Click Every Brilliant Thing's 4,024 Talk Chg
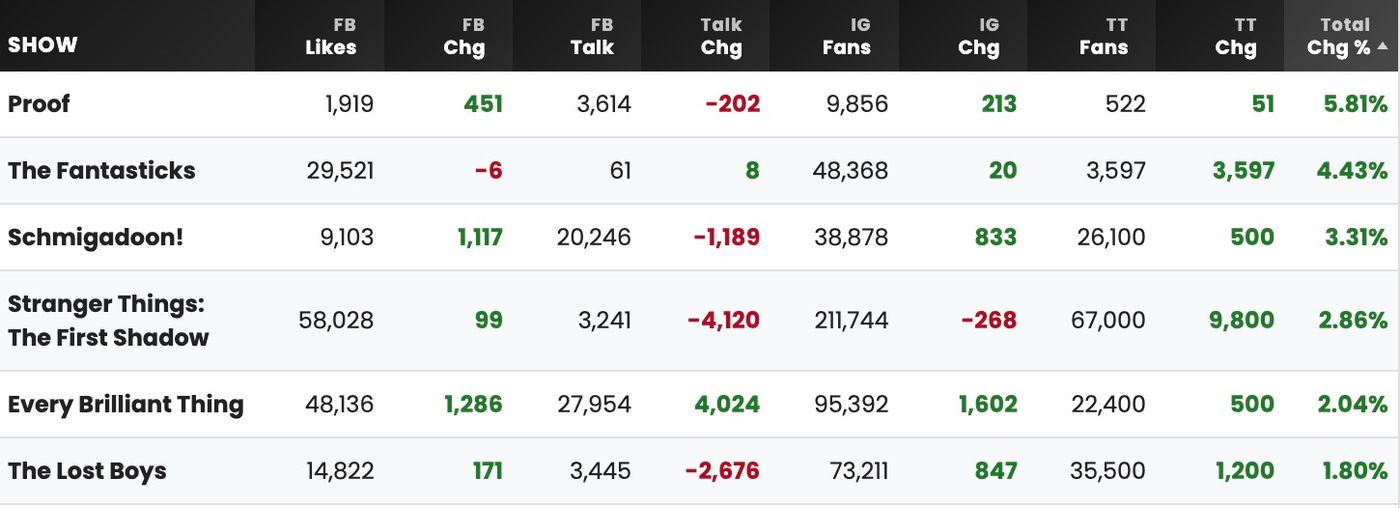1400x508 pixels. (x=727, y=405)
